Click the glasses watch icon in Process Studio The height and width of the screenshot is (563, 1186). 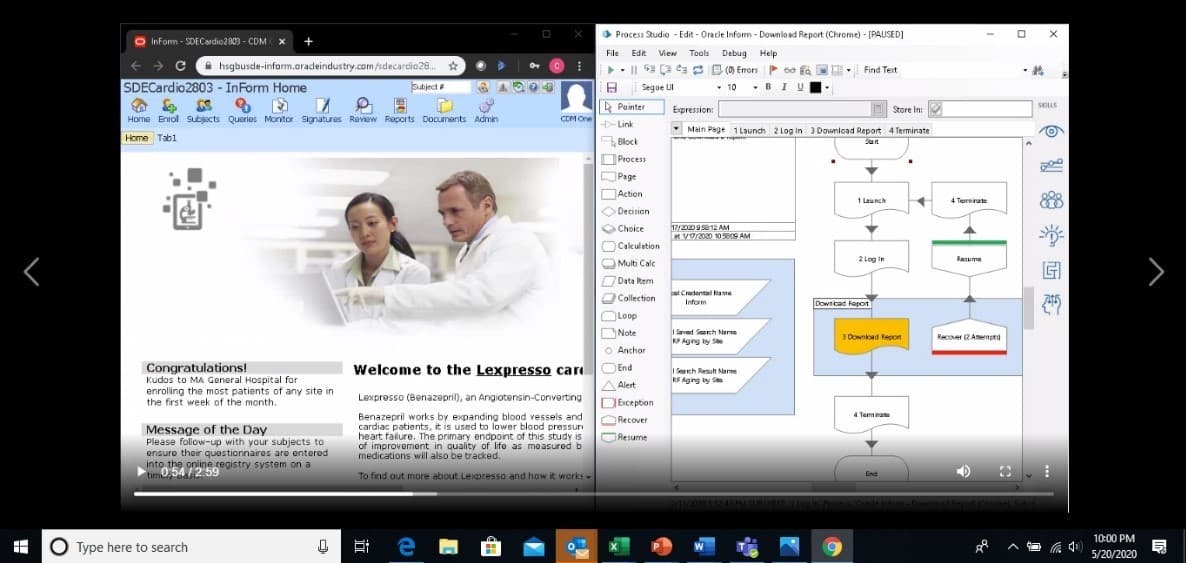pyautogui.click(x=791, y=70)
